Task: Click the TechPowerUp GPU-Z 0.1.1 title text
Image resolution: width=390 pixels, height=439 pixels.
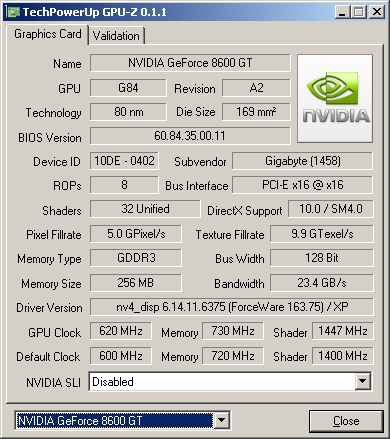Action: click(95, 12)
